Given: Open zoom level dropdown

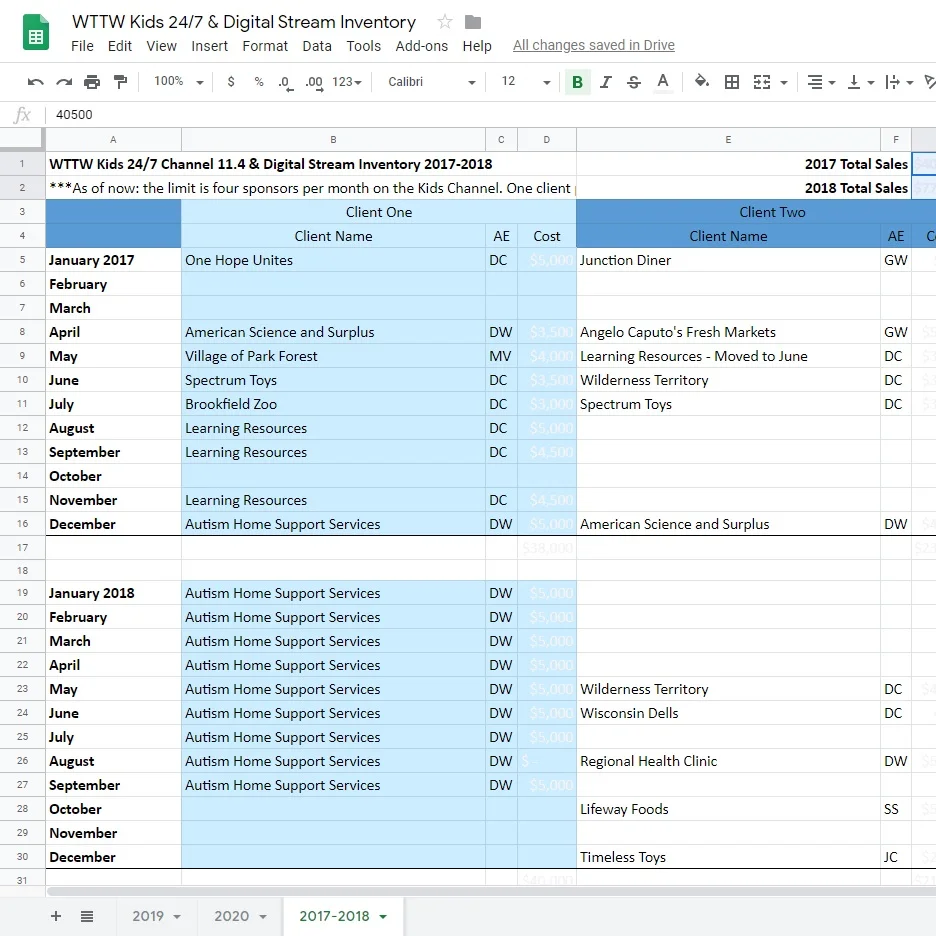Looking at the screenshot, I should point(178,81).
